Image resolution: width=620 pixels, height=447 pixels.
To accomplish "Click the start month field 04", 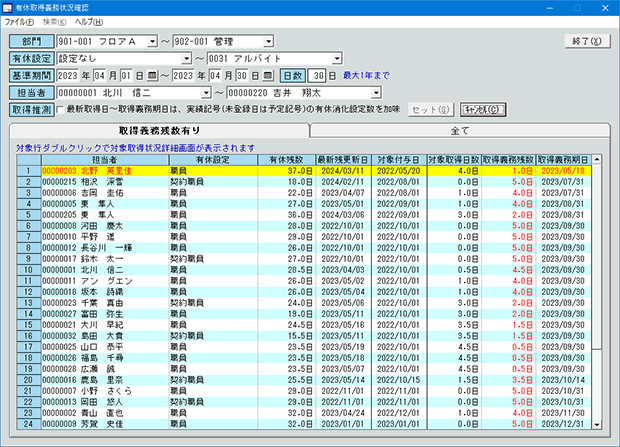I will point(99,76).
